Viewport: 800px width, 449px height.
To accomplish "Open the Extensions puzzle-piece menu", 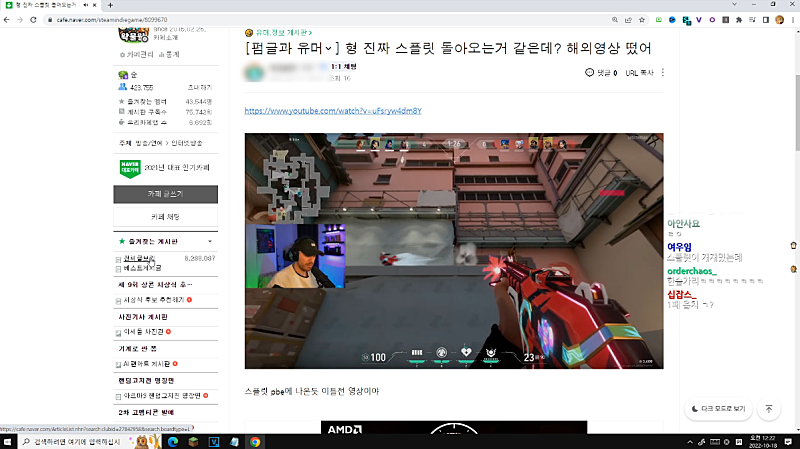I will 739,20.
